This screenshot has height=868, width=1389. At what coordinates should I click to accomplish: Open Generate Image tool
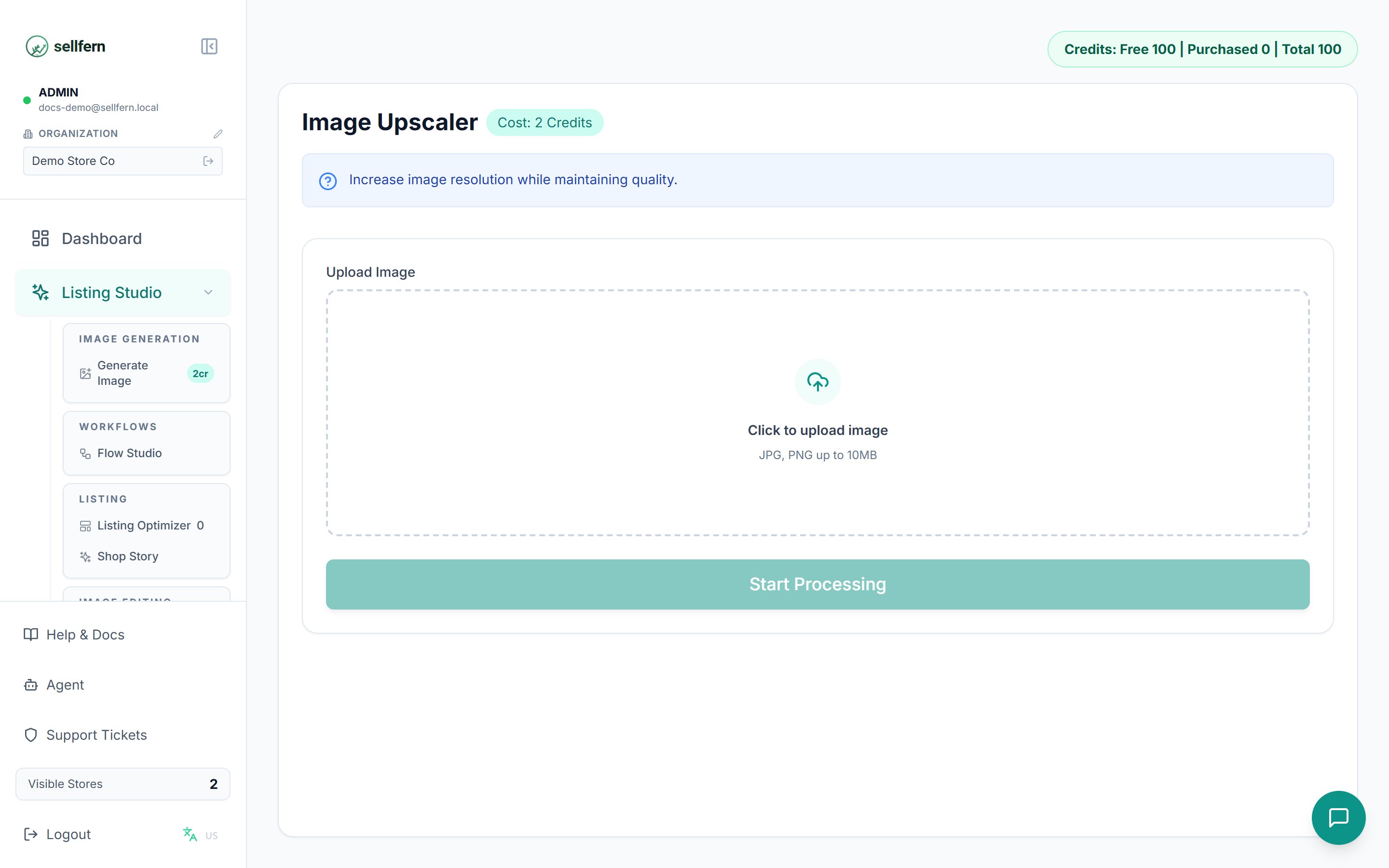tap(146, 373)
